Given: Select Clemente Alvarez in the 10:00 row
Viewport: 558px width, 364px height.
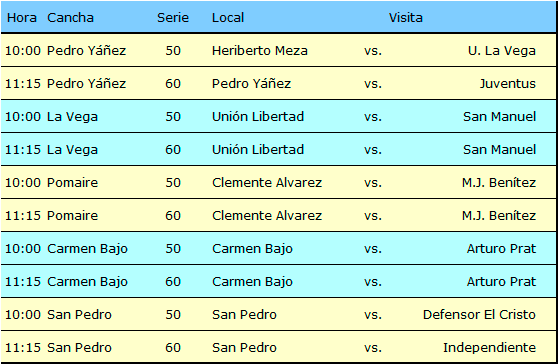Looking at the screenshot, I should [267, 183].
